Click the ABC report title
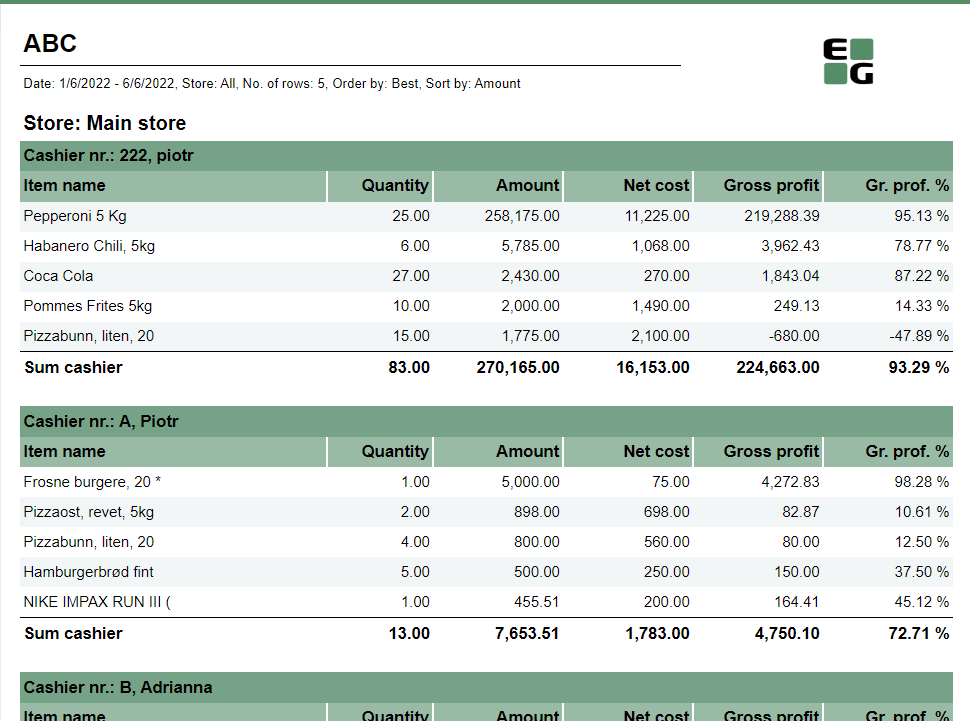This screenshot has width=970, height=721. click(x=50, y=44)
